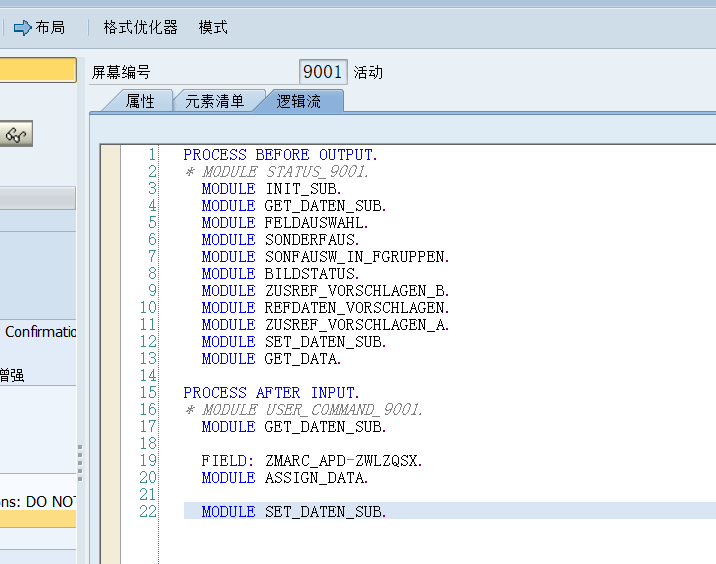The width and height of the screenshot is (716, 564).
Task: Click the PROCESS AFTER INPUT line
Action: (x=271, y=393)
